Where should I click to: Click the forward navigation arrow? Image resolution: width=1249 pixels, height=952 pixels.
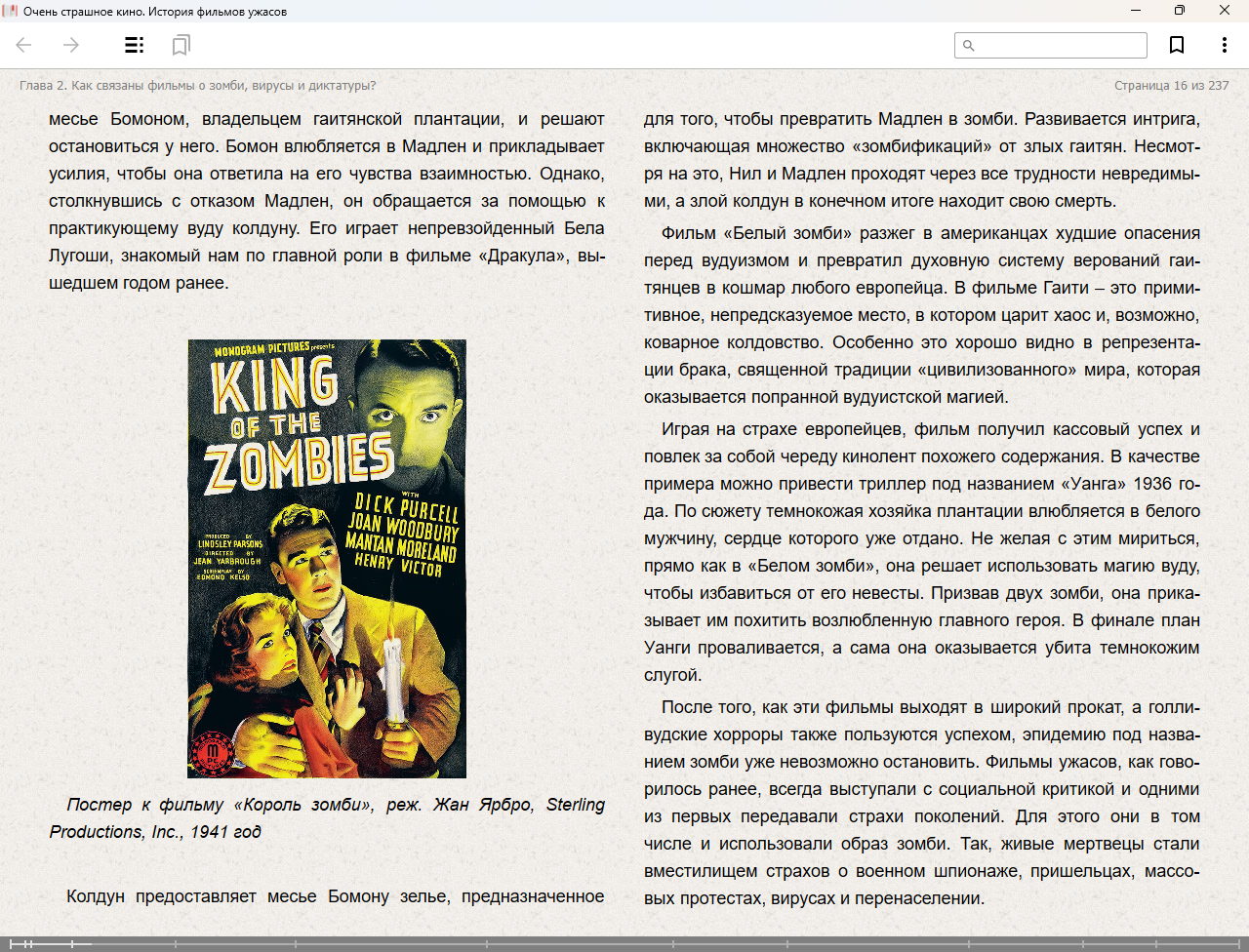71,45
